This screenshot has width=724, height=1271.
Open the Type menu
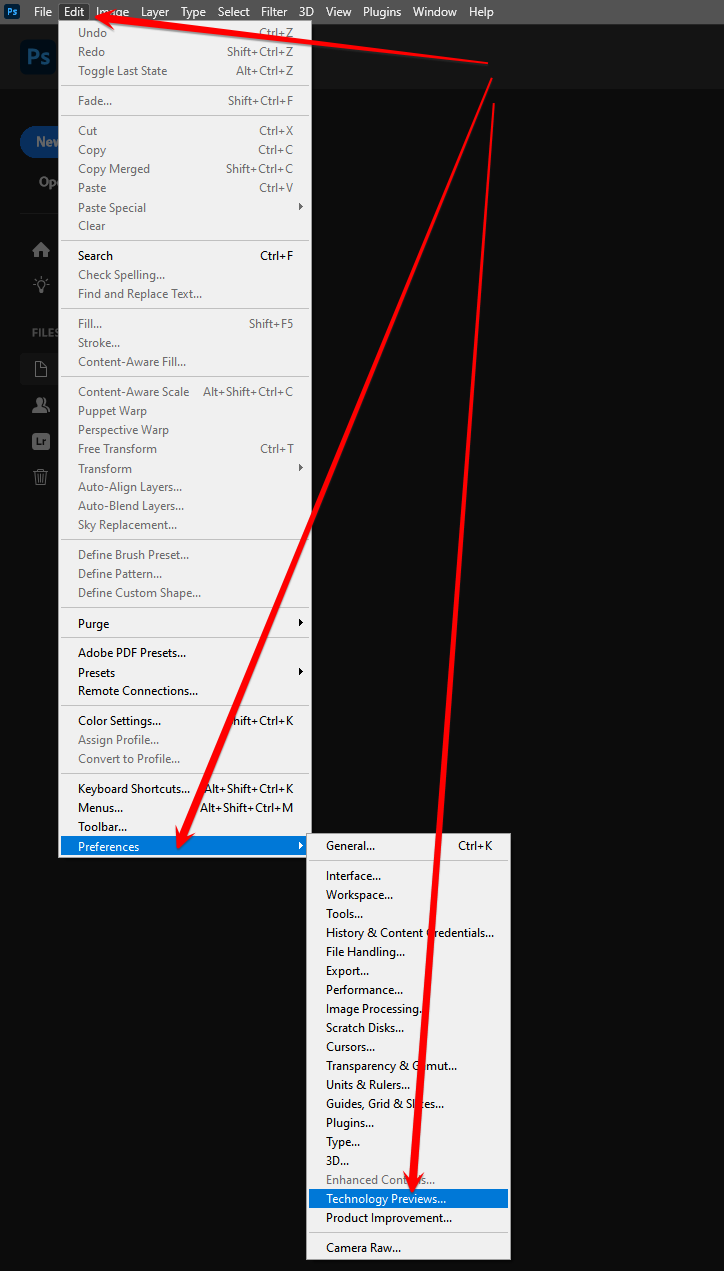pyautogui.click(x=193, y=12)
